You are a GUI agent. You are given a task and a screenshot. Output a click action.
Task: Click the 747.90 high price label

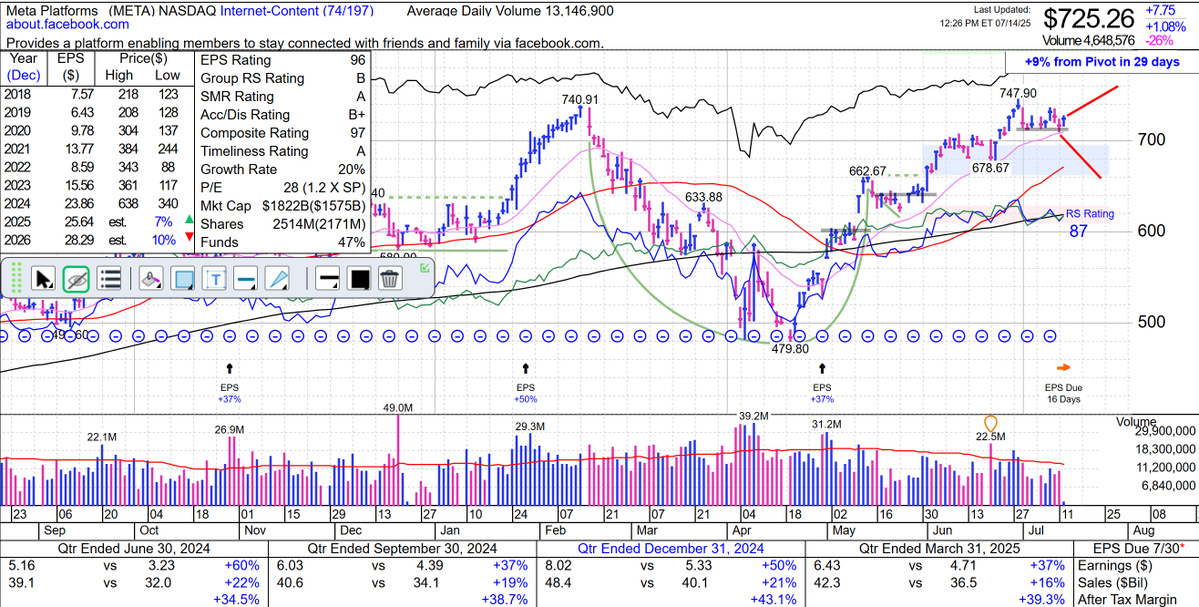[1019, 93]
